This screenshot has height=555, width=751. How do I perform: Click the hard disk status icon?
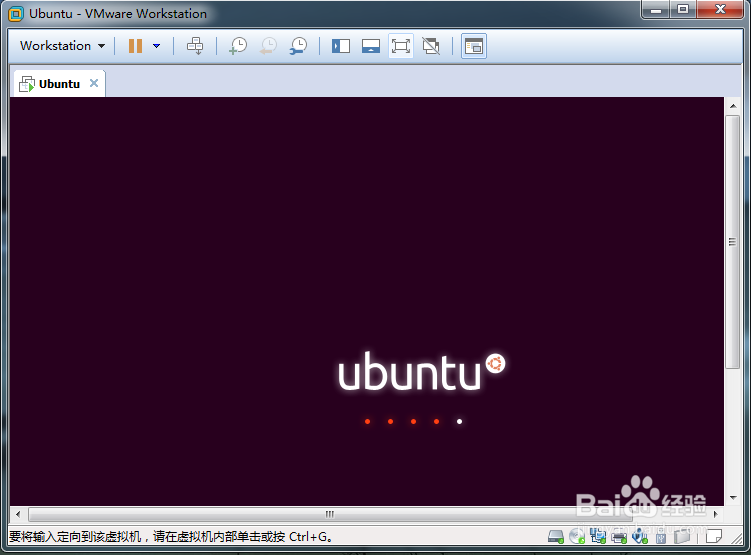click(556, 536)
